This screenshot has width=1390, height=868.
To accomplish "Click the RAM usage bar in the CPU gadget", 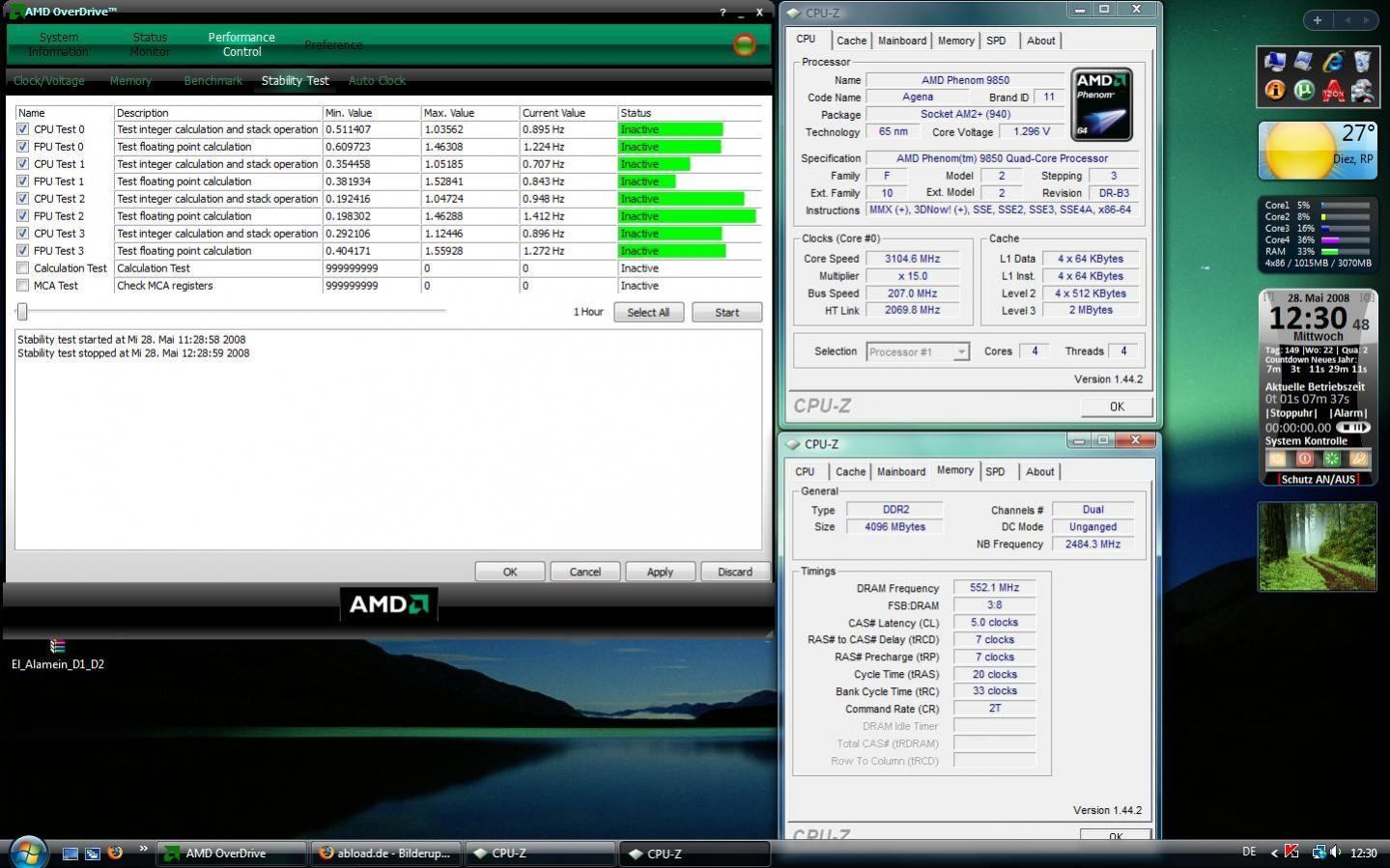I will [x=1345, y=251].
